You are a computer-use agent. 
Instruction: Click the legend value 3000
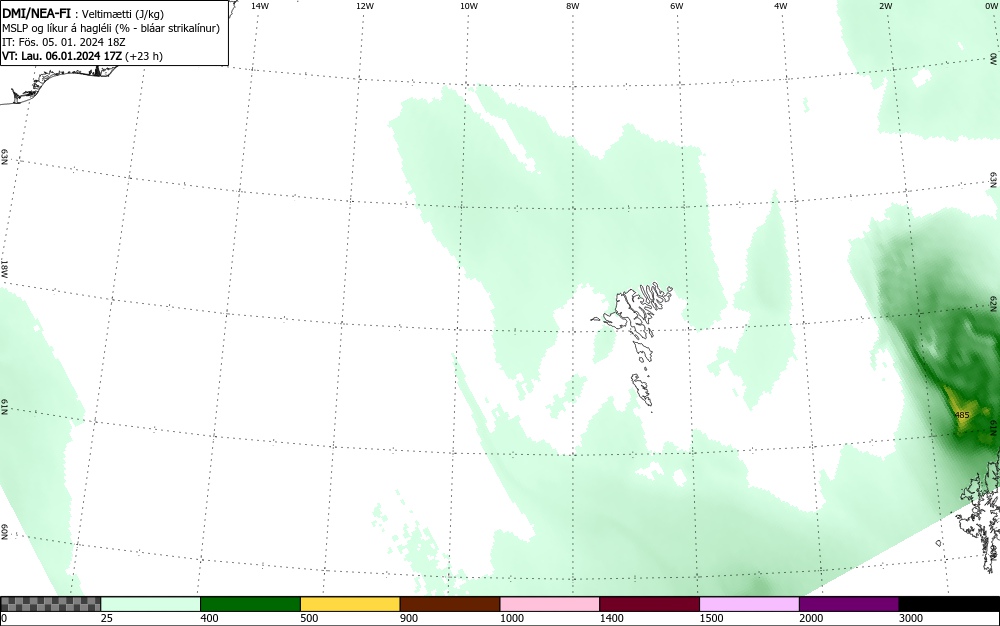coord(911,618)
